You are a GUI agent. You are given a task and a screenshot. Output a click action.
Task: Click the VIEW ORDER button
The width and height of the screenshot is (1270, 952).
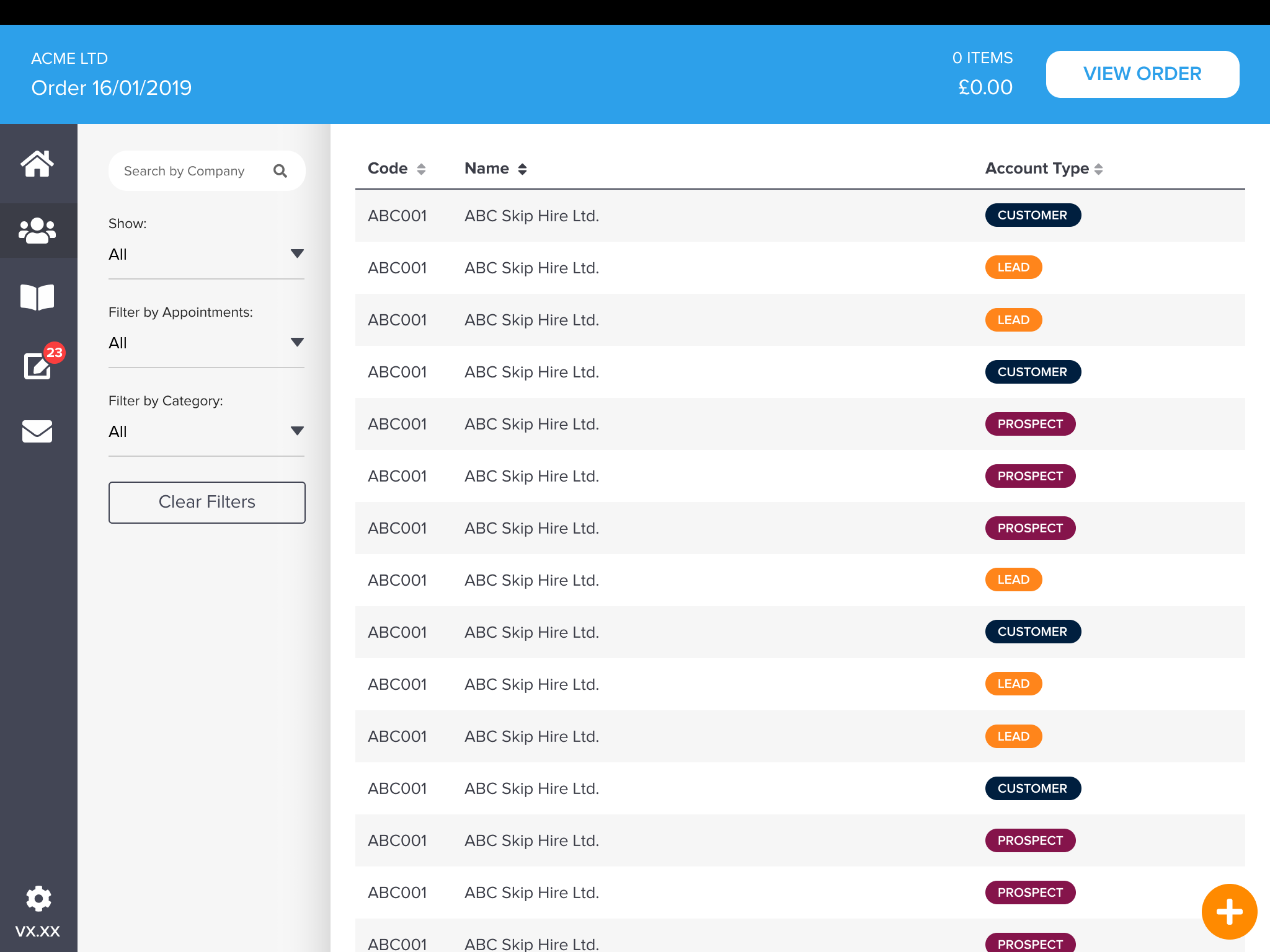1142,74
